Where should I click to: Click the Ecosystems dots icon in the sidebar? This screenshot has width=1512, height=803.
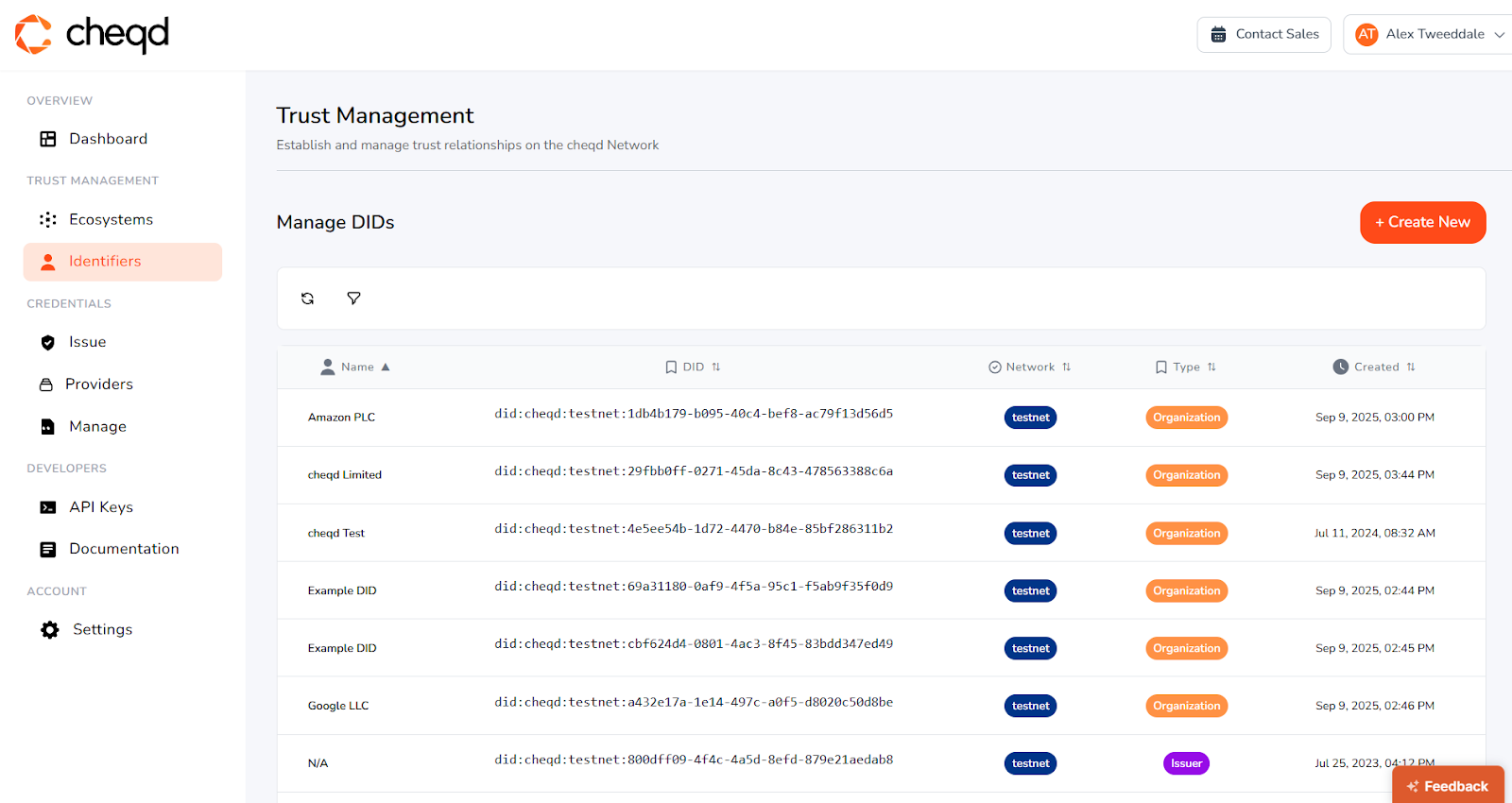point(48,219)
